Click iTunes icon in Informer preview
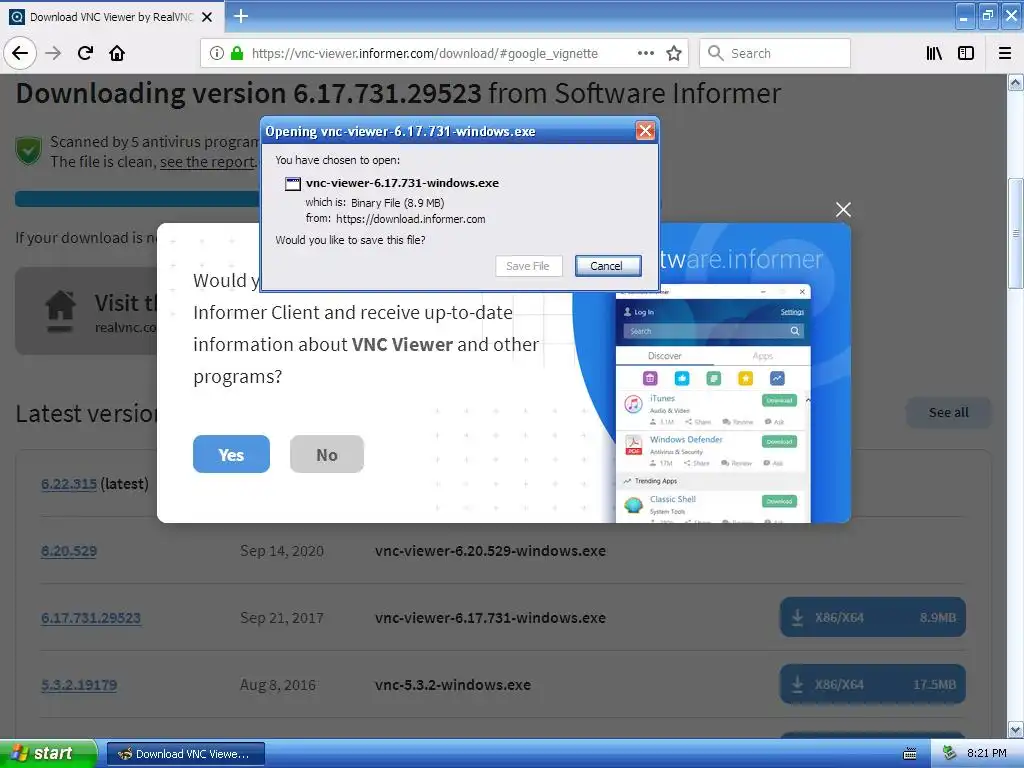Screen dimensions: 1024x768 pos(633,404)
